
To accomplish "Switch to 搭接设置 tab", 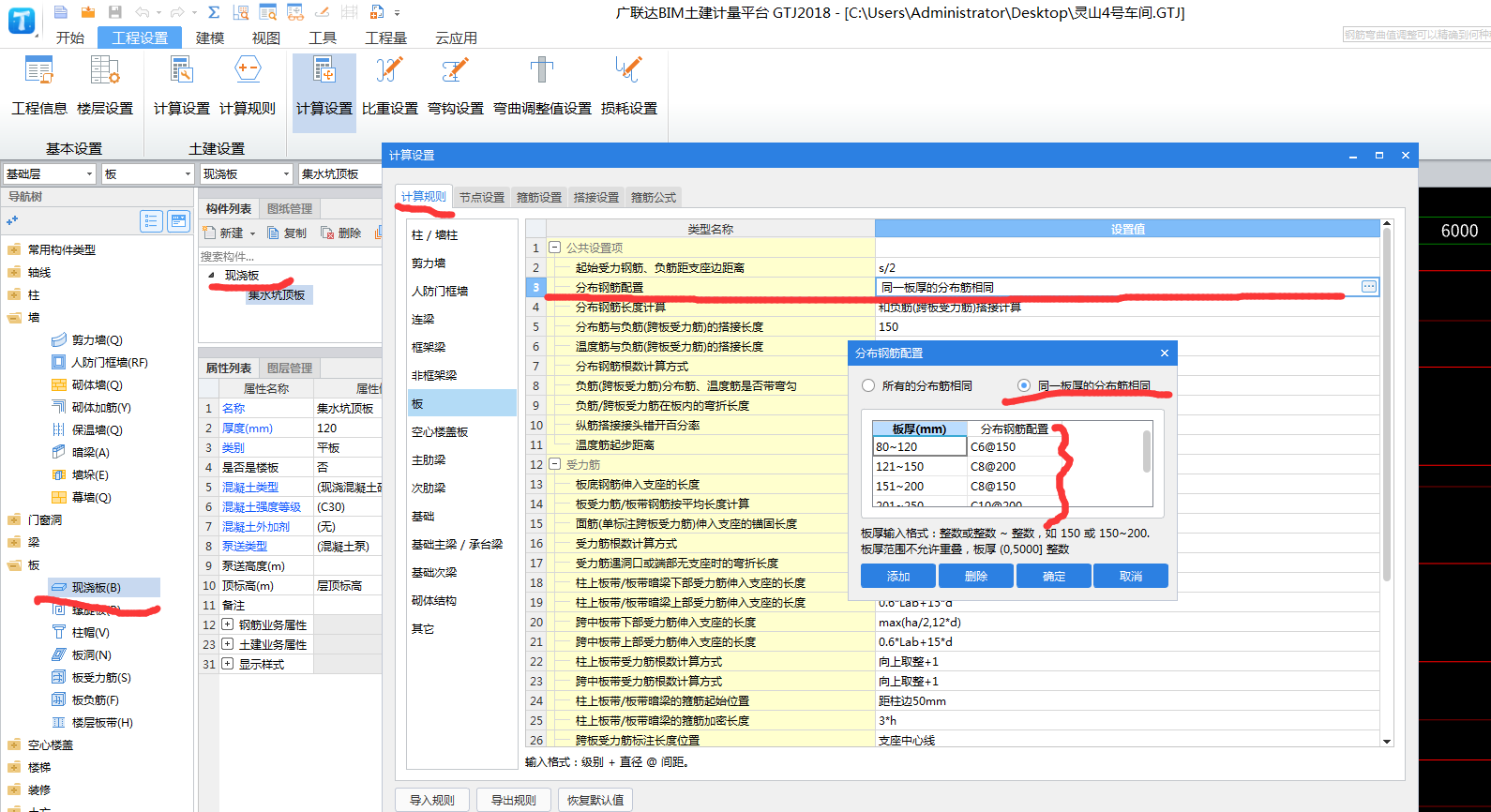I will click(596, 197).
